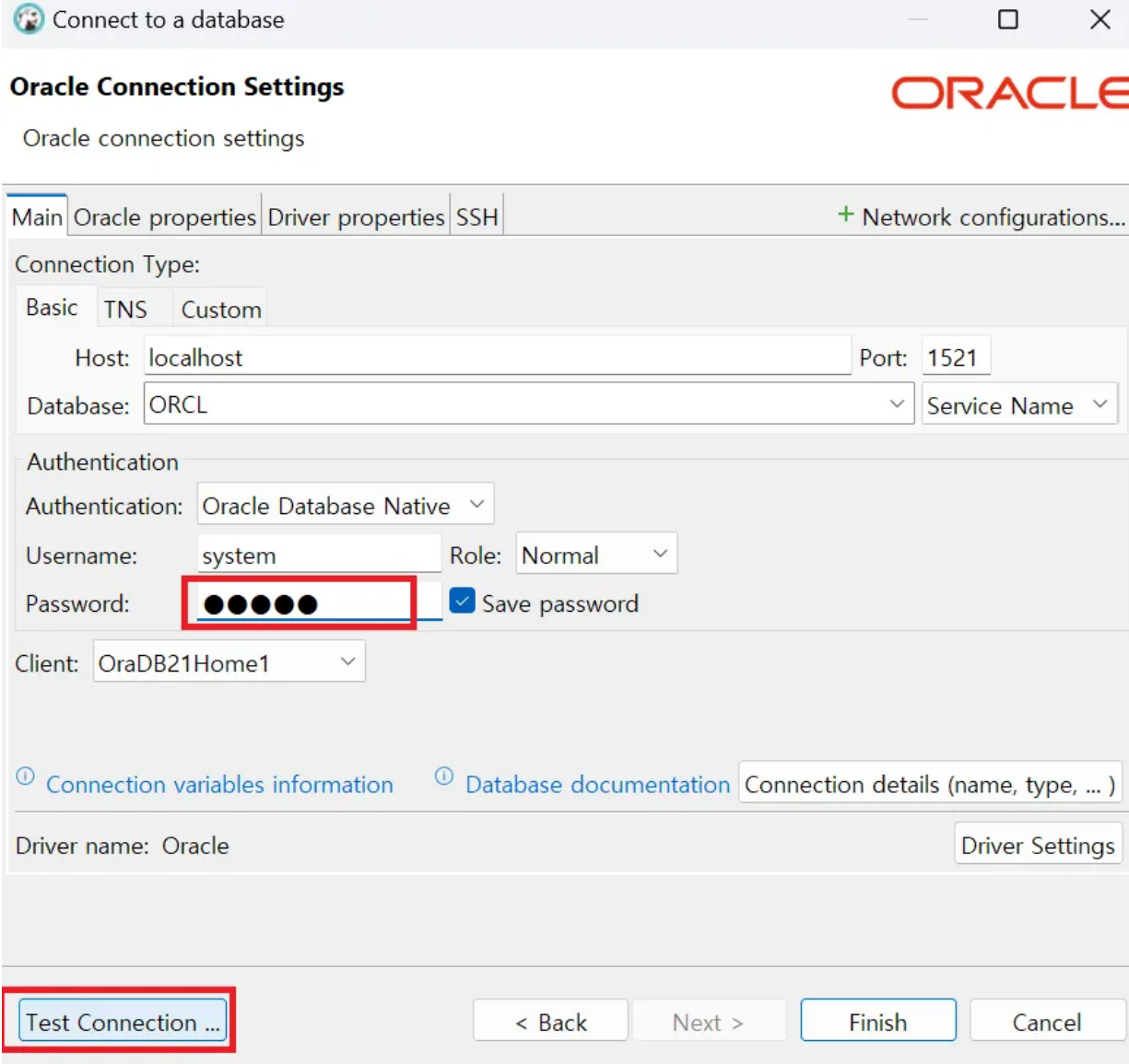Click the Oracle Connection Settings heading
This screenshot has width=1129, height=1064.
tap(177, 87)
